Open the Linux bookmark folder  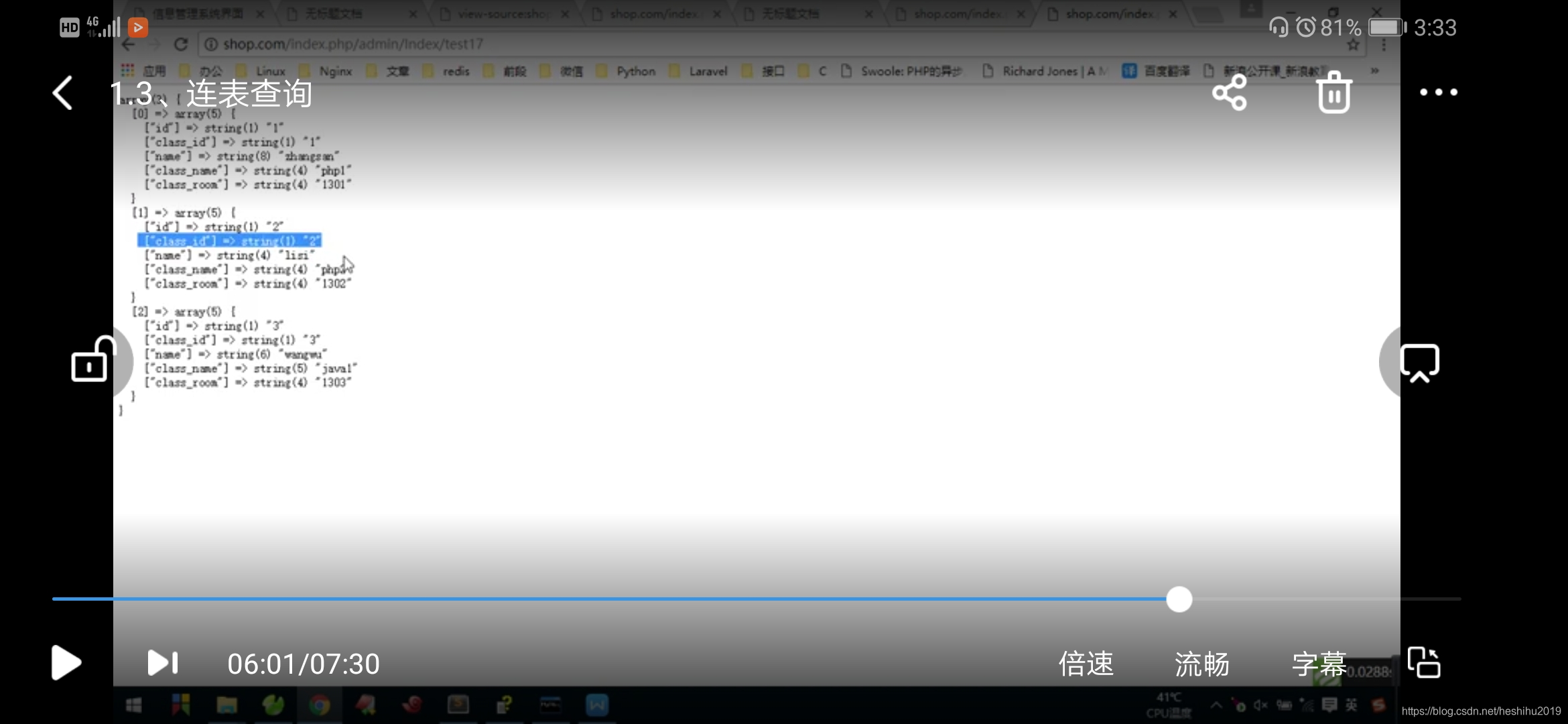pos(263,70)
